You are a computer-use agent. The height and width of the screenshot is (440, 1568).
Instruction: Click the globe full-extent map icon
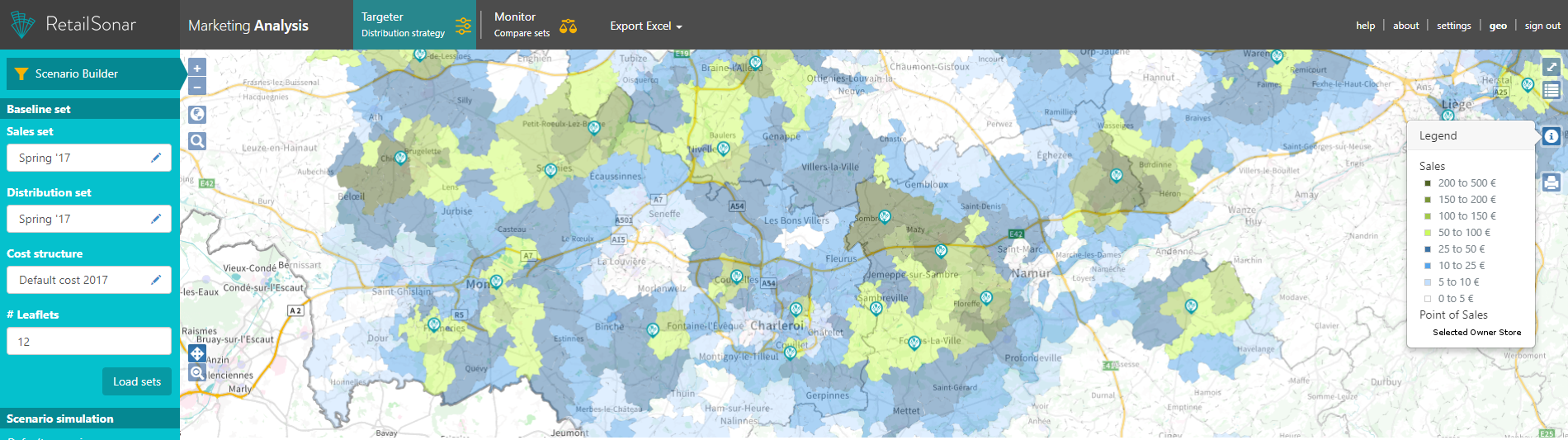pyautogui.click(x=197, y=115)
